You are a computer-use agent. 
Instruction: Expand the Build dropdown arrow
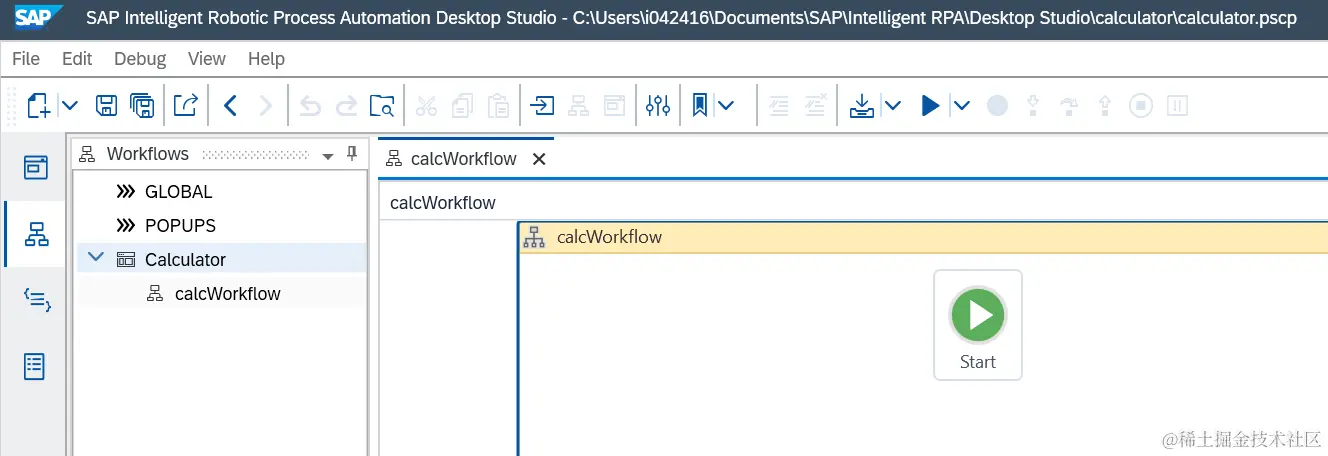coord(892,105)
